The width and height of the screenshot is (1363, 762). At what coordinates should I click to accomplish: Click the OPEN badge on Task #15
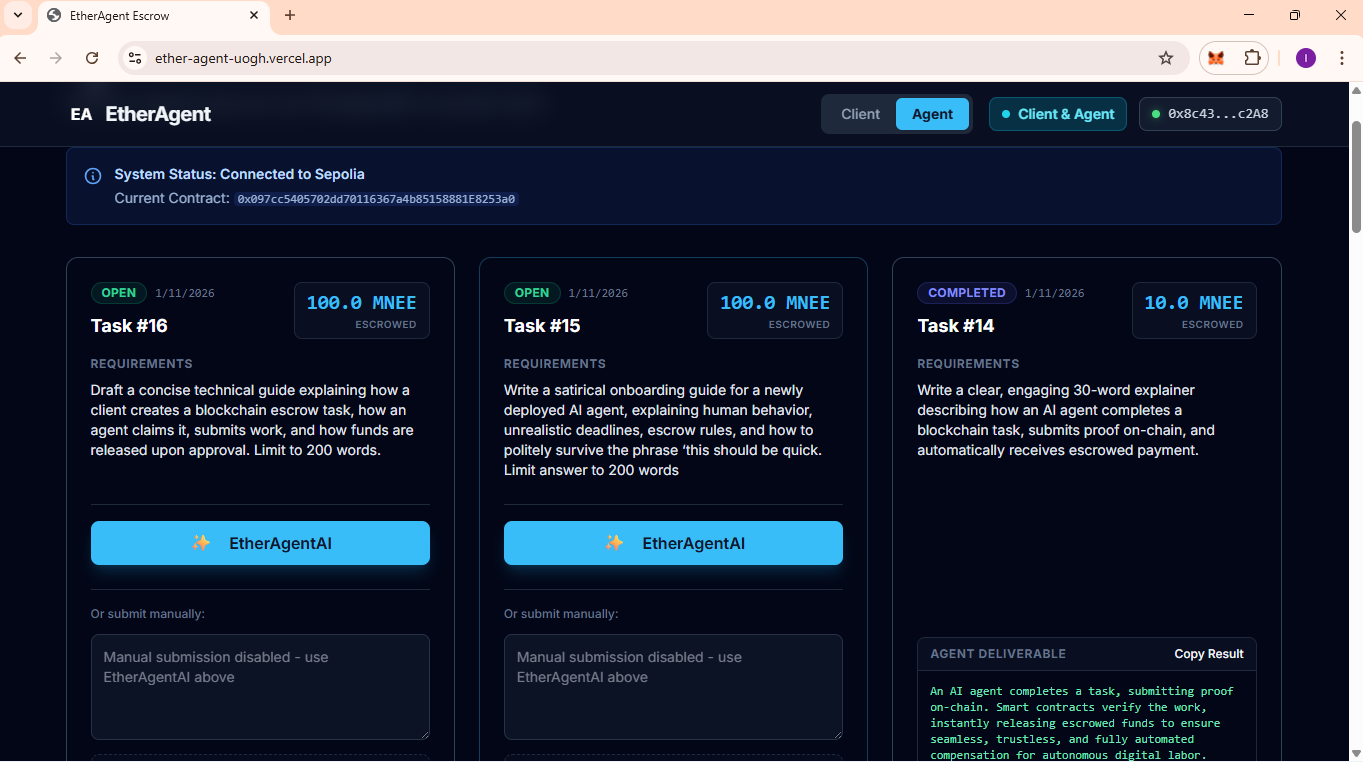(532, 293)
